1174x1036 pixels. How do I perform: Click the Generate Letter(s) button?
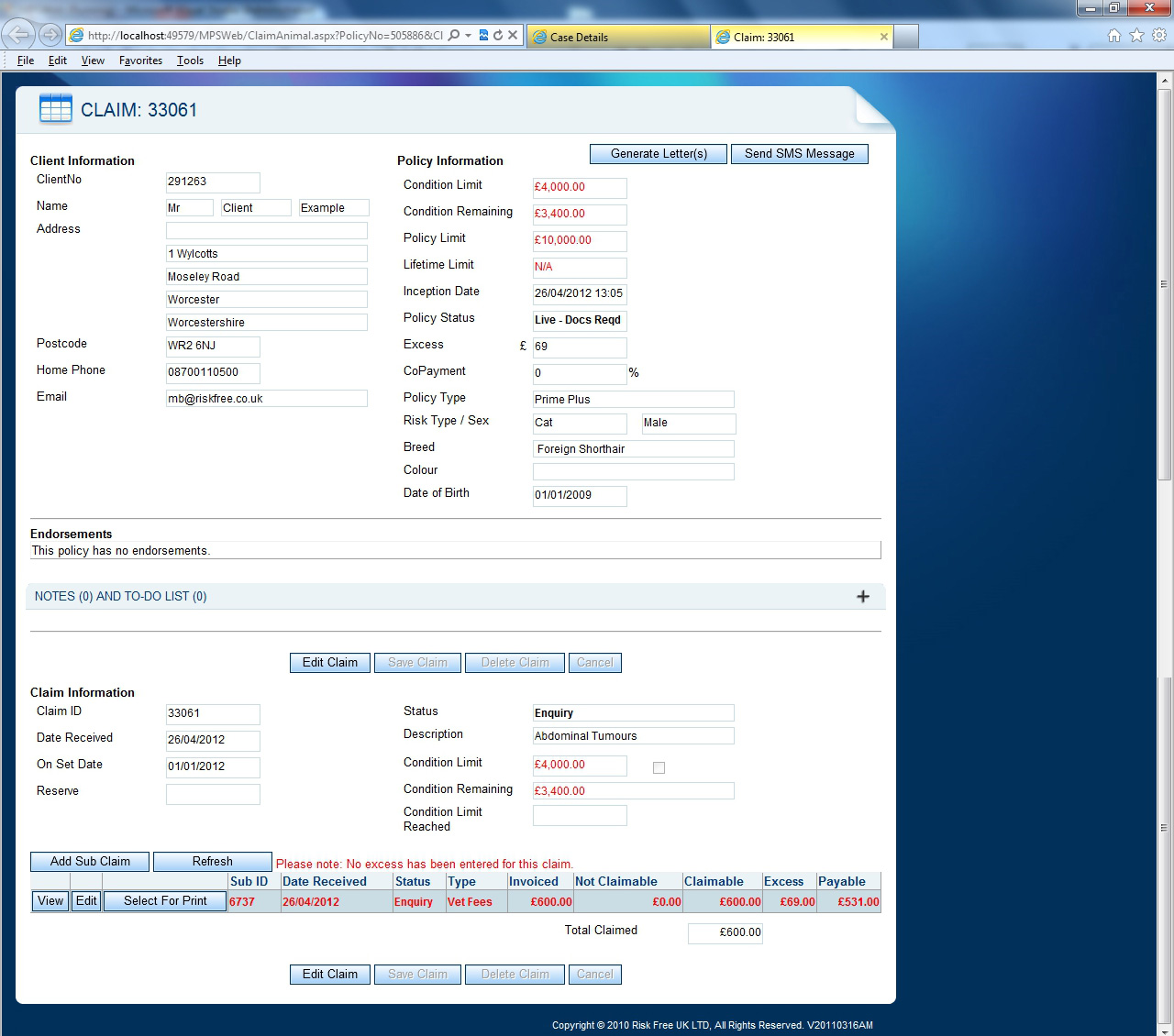coord(659,154)
